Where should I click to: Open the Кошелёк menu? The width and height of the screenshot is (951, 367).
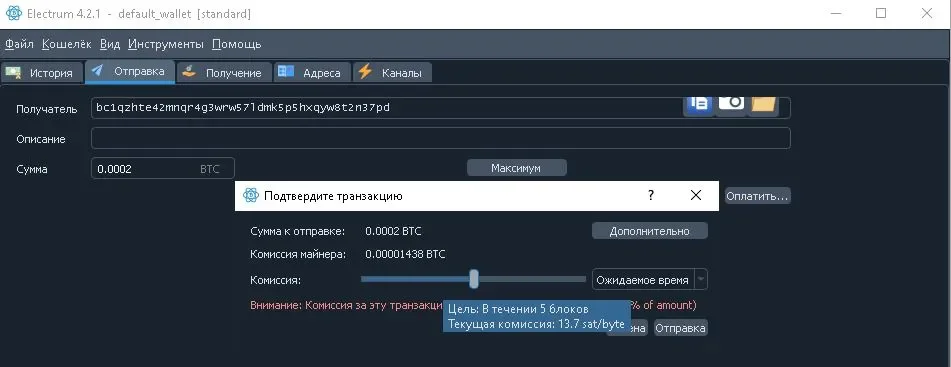coord(67,44)
